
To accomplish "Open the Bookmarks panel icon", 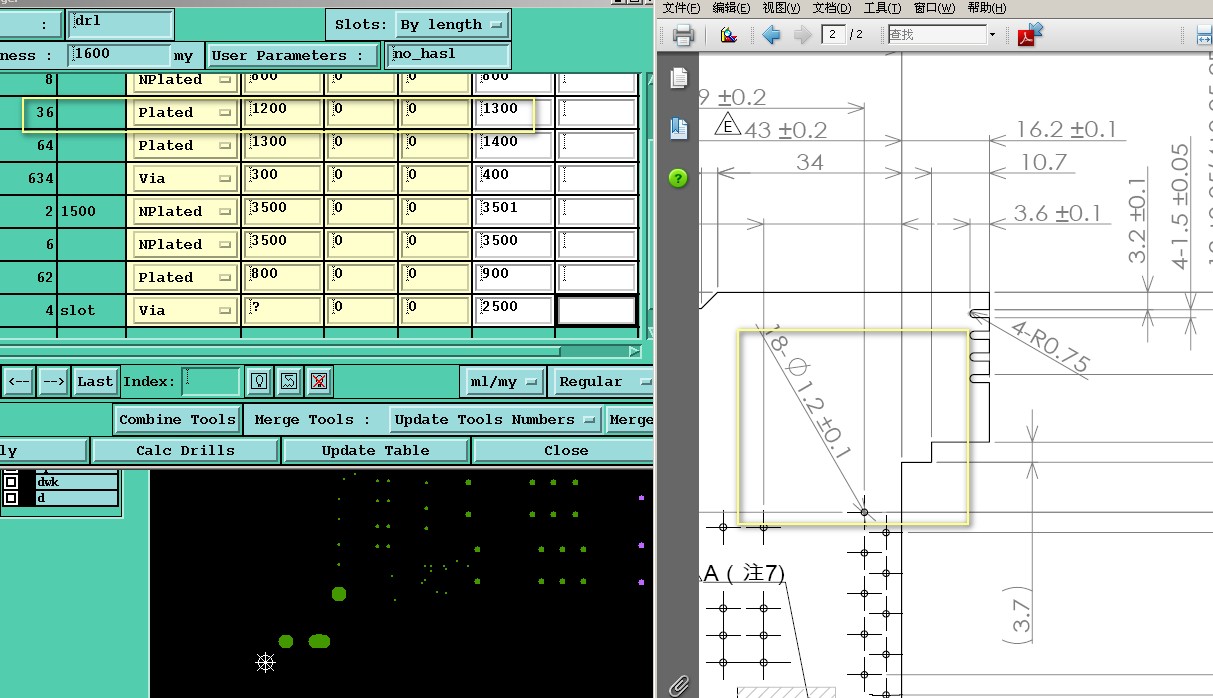I will point(679,127).
